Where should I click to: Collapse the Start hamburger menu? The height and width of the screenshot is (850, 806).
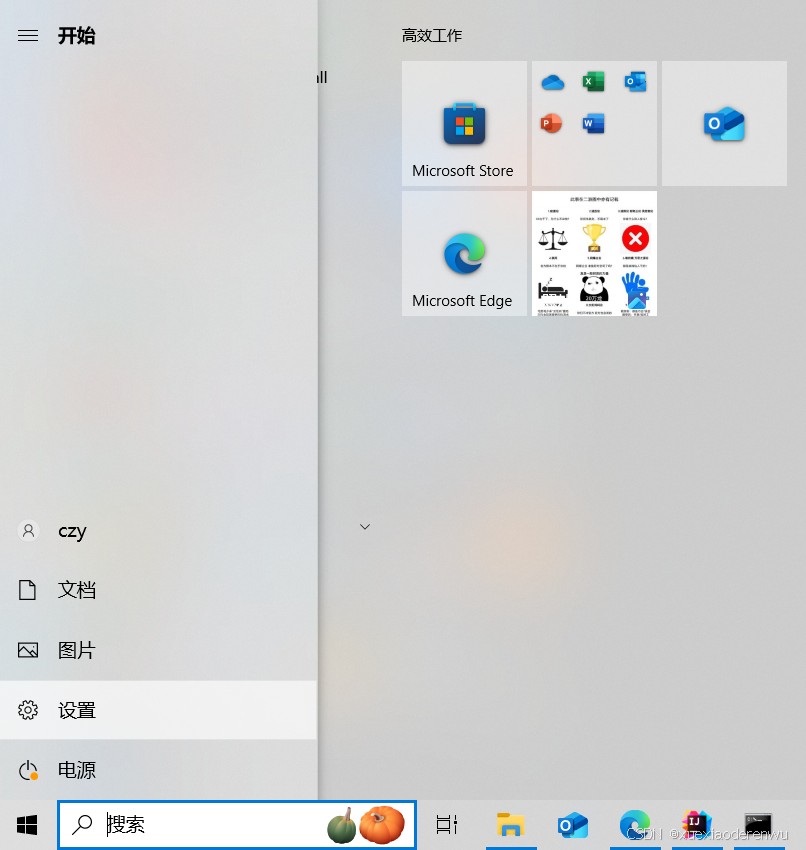pyautogui.click(x=28, y=36)
